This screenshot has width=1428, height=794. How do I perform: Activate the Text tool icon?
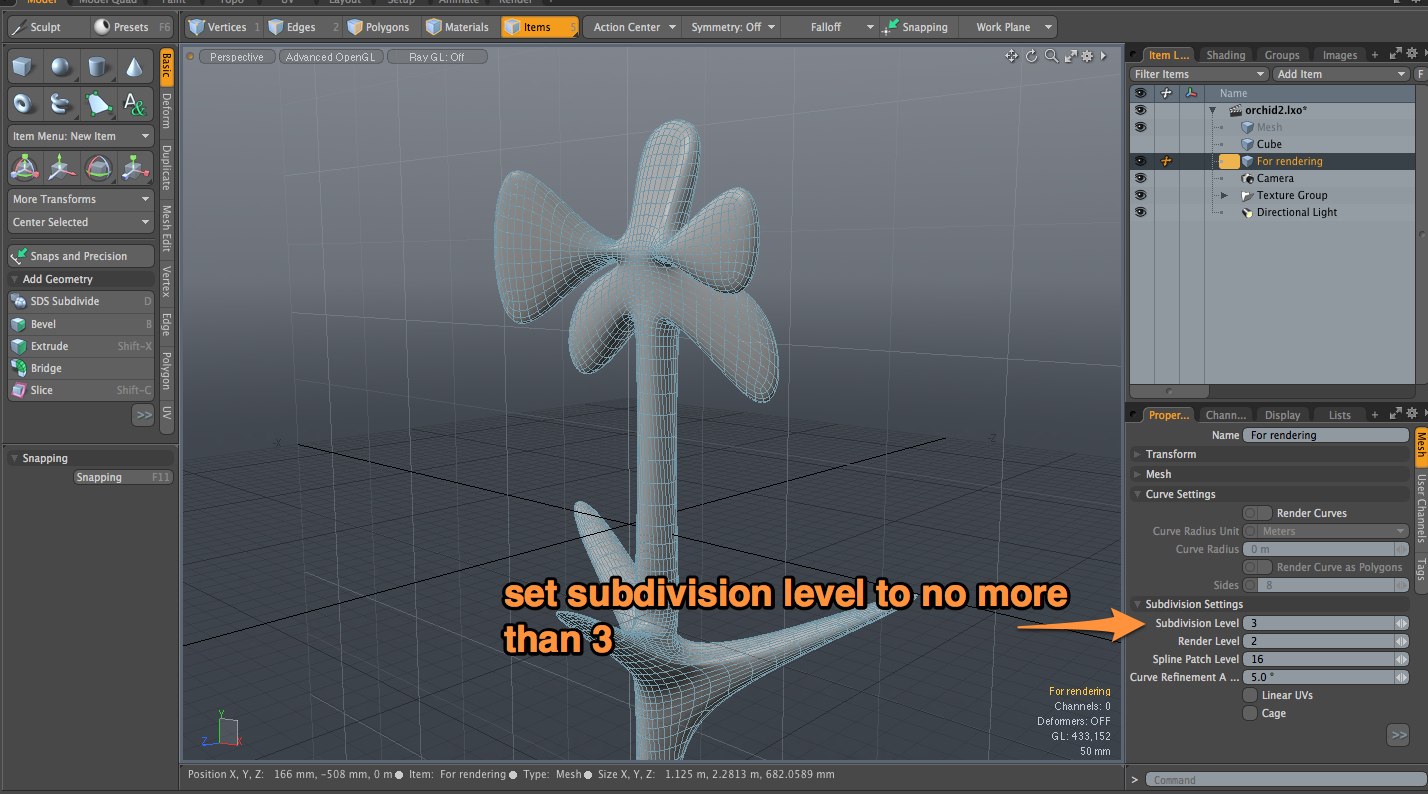click(133, 103)
